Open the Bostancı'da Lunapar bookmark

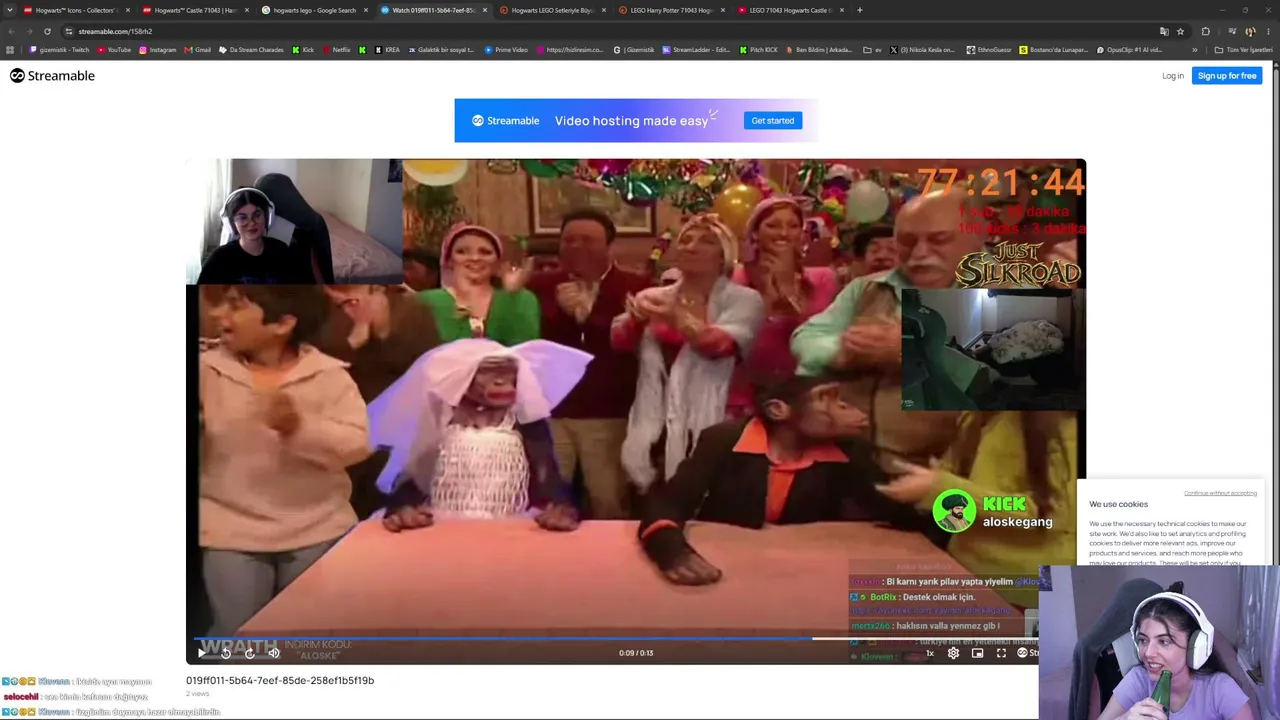(x=1053, y=50)
